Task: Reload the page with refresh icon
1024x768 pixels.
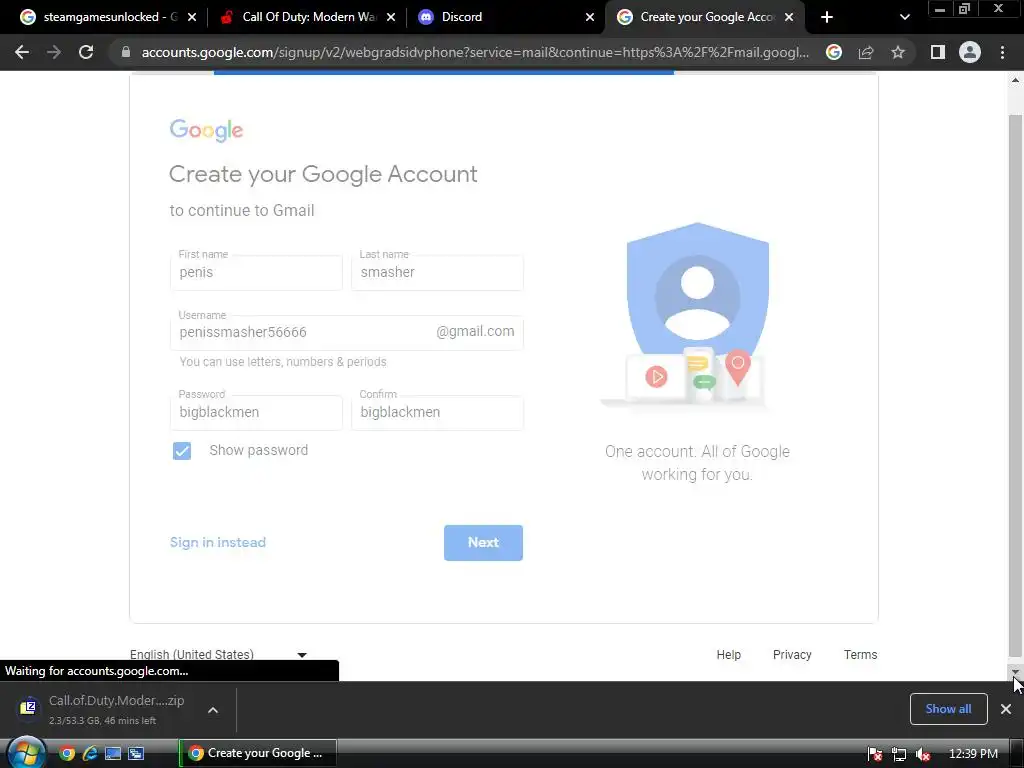Action: (86, 52)
